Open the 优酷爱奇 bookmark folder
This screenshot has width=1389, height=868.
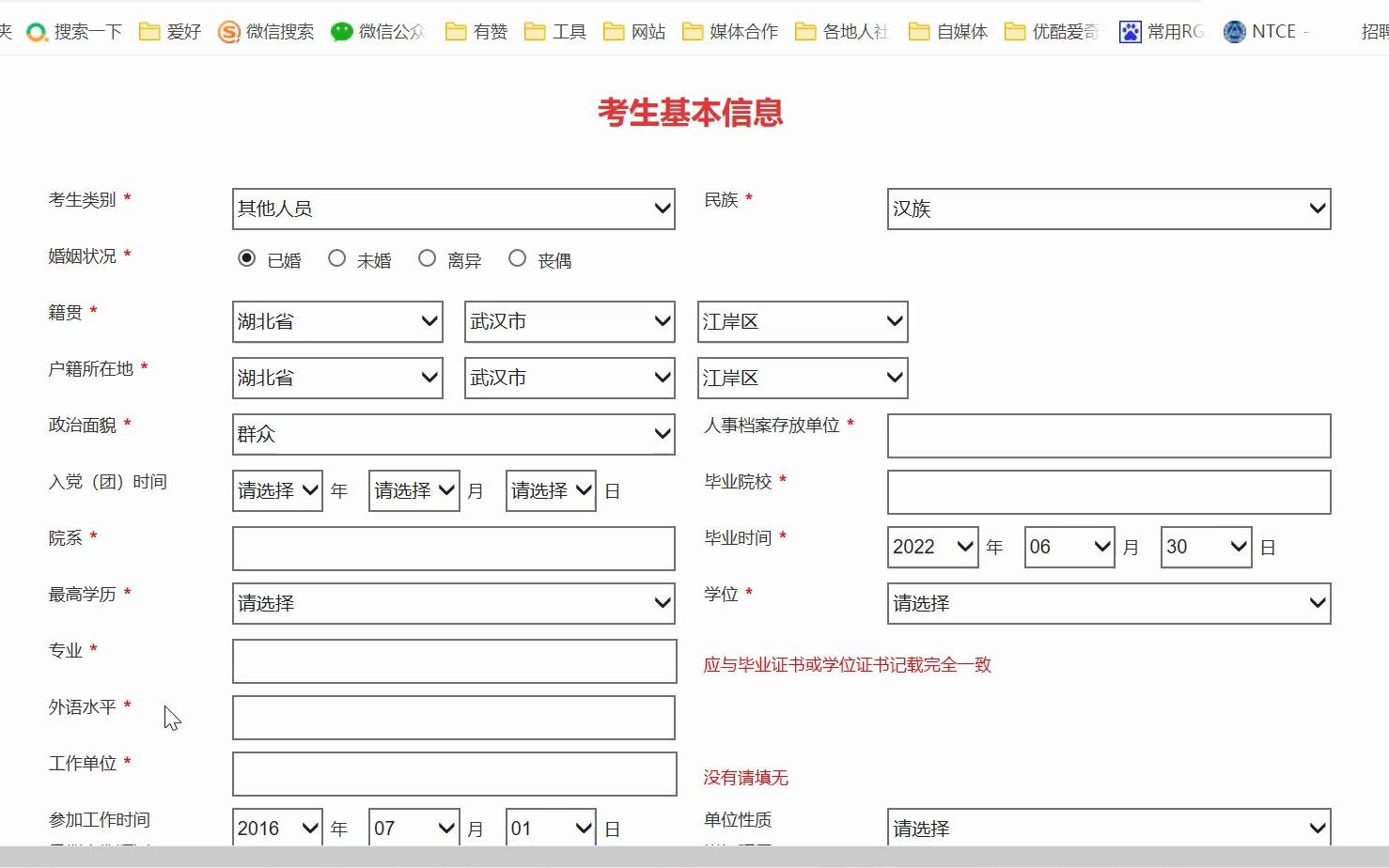tap(1052, 32)
